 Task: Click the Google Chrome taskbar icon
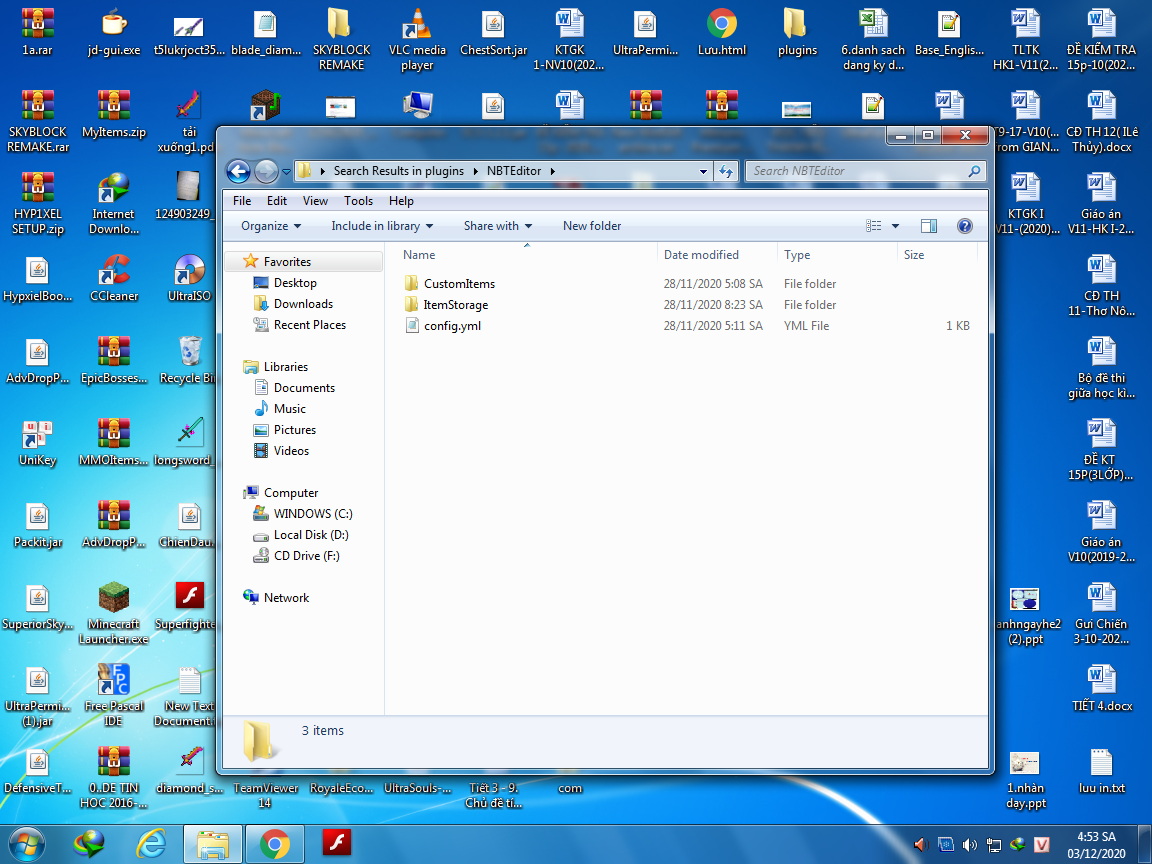pyautogui.click(x=275, y=844)
